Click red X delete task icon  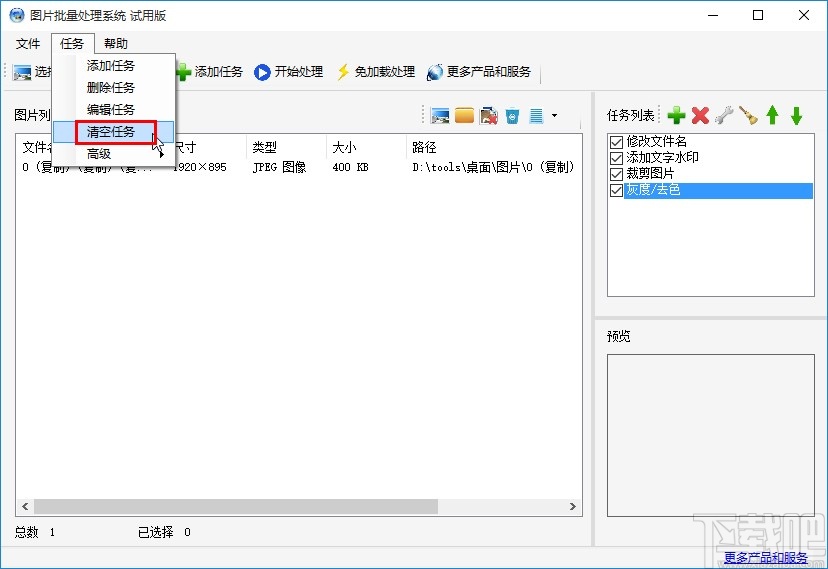pyautogui.click(x=700, y=115)
